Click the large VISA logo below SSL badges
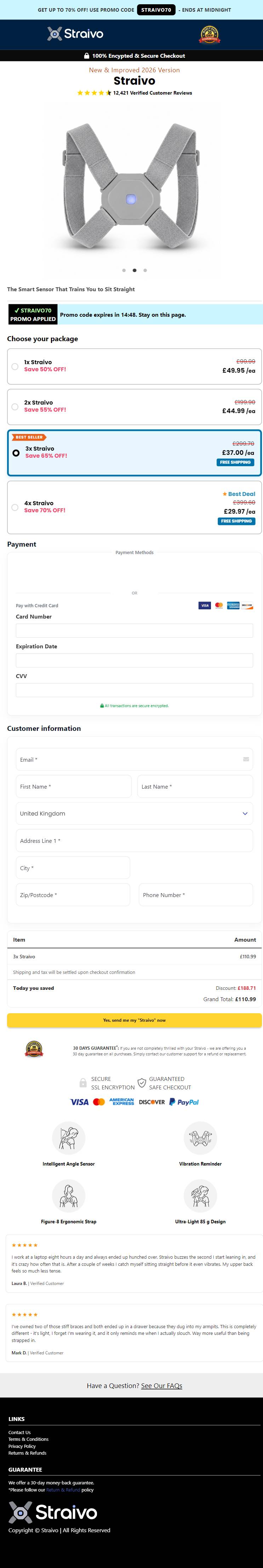 pos(79,1102)
